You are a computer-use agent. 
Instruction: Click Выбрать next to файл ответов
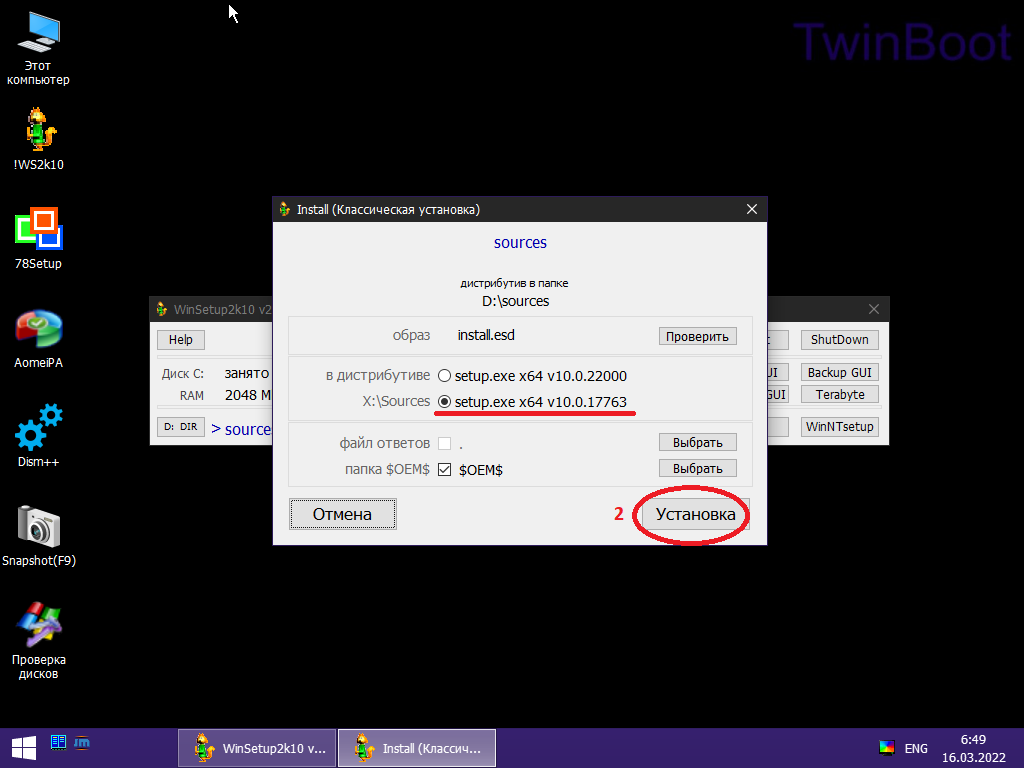pos(697,442)
